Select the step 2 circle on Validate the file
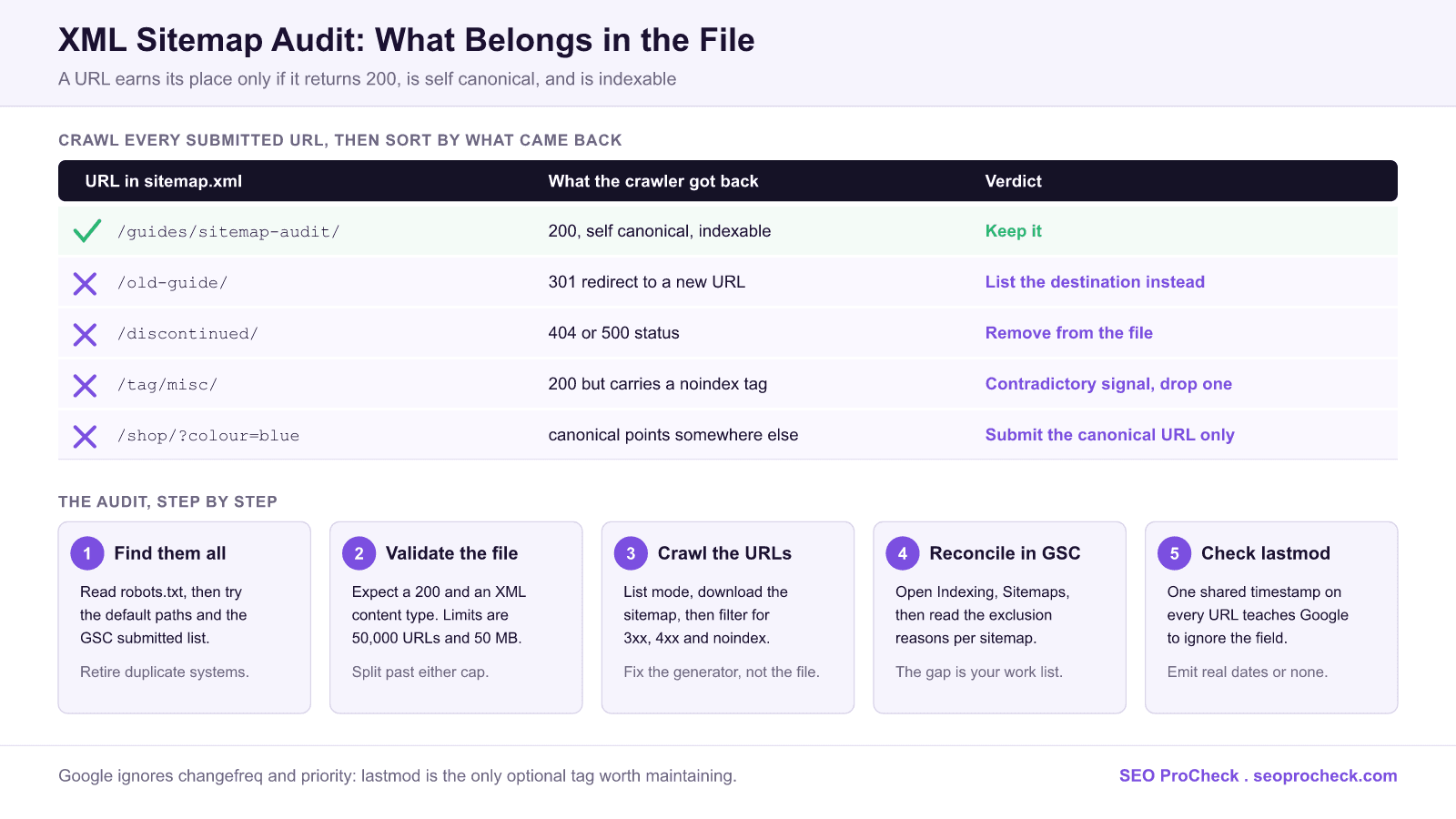Screen dimensions: 1456x819 click(x=359, y=553)
